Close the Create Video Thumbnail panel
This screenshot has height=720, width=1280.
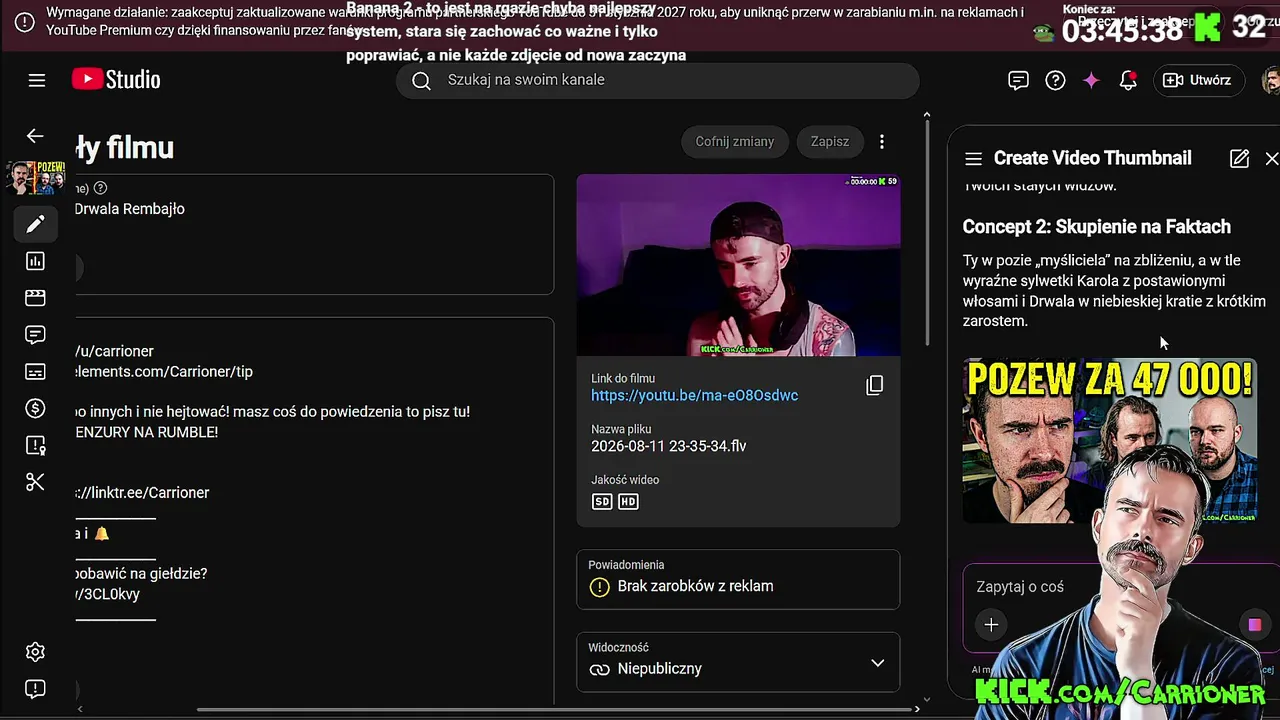[1272, 158]
